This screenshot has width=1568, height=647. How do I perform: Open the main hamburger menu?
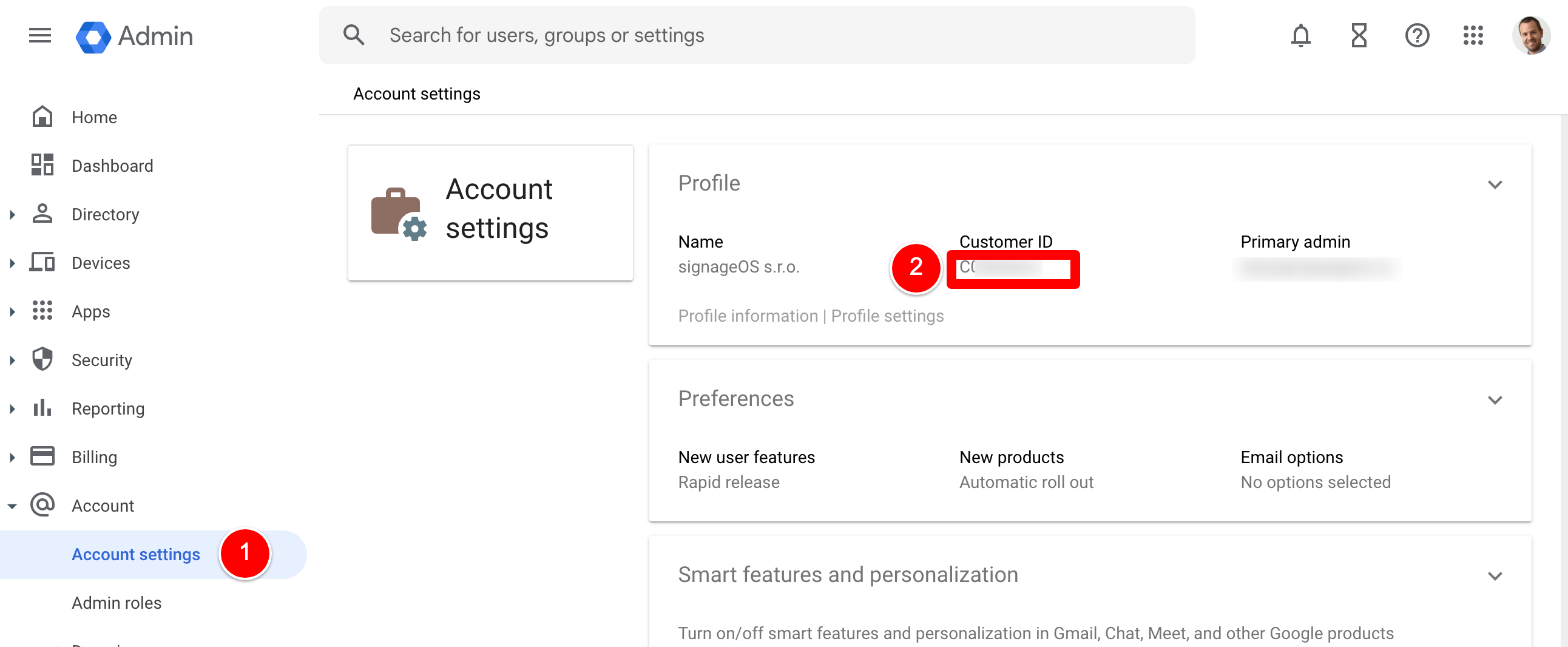[x=39, y=35]
